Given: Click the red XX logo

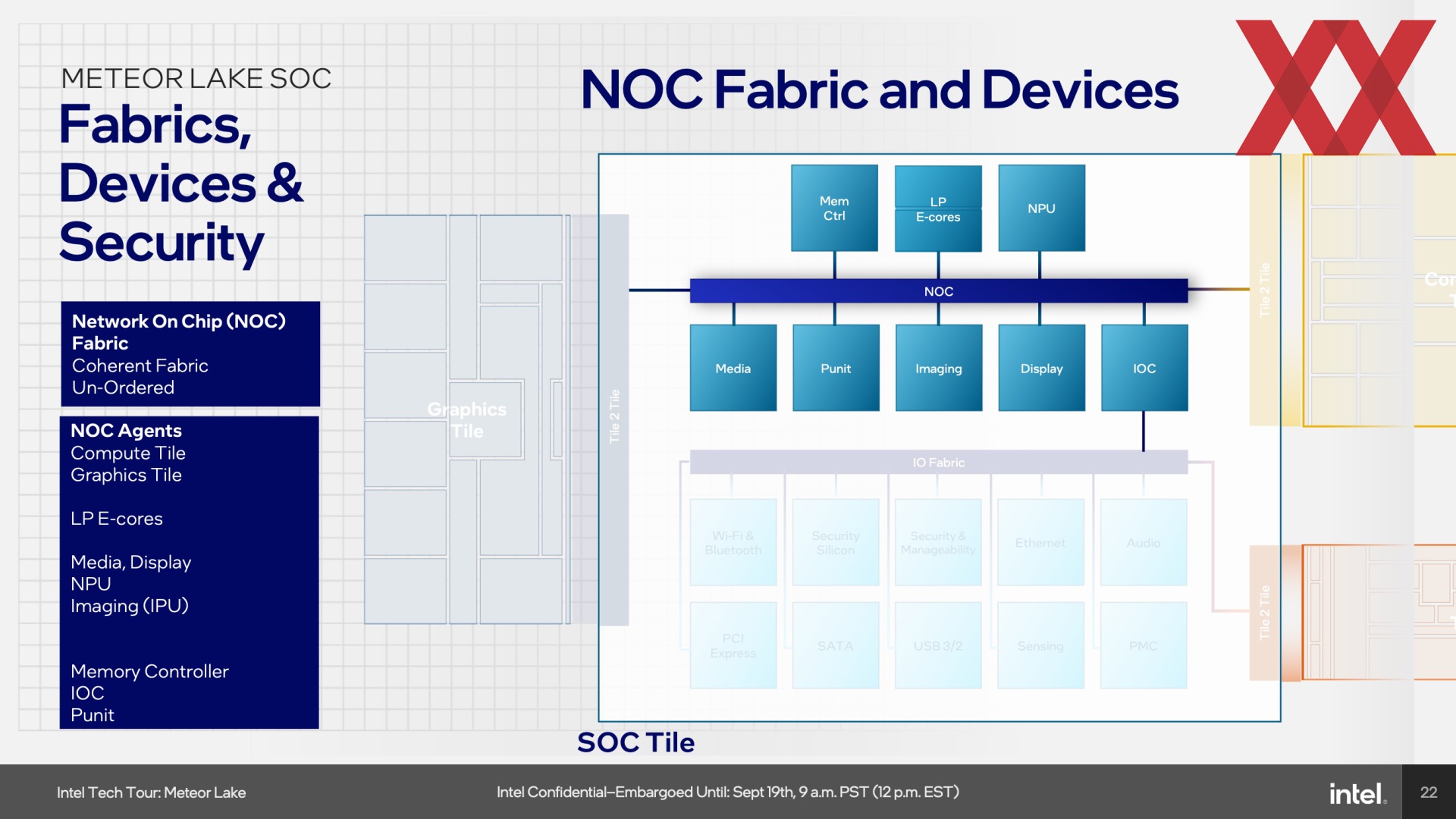Looking at the screenshot, I should click(1336, 87).
